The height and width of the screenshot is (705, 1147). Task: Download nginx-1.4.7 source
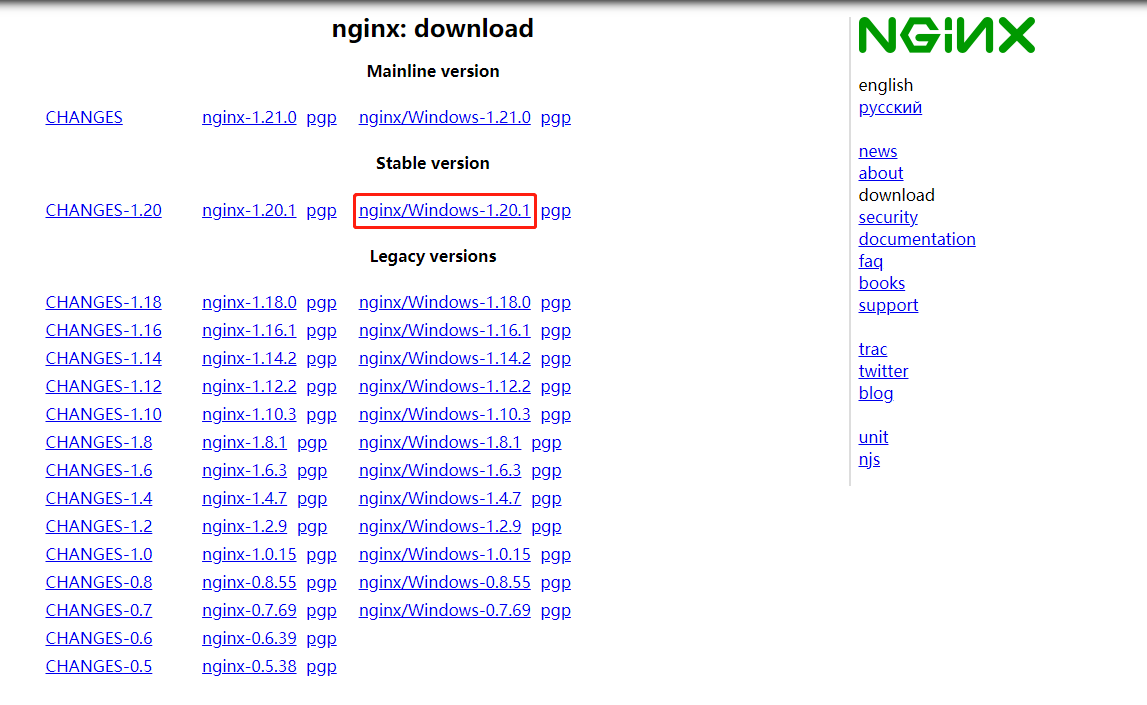coord(244,498)
